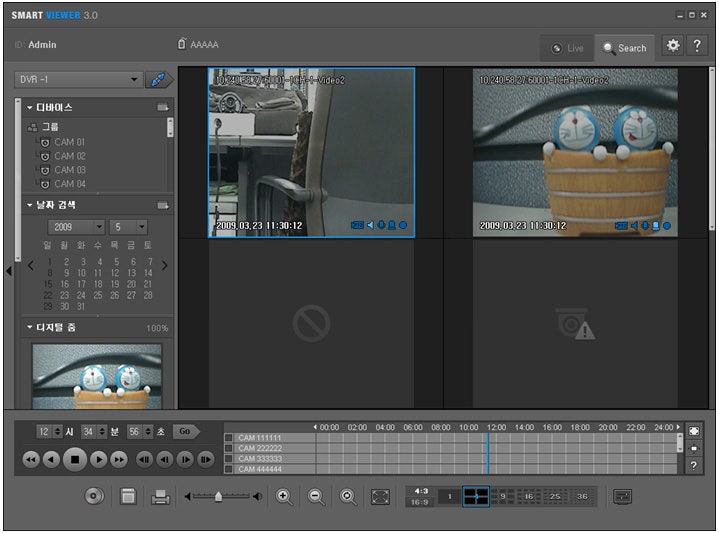Click the Go button next to time fields
This screenshot has height=533, width=719.
click(x=184, y=431)
